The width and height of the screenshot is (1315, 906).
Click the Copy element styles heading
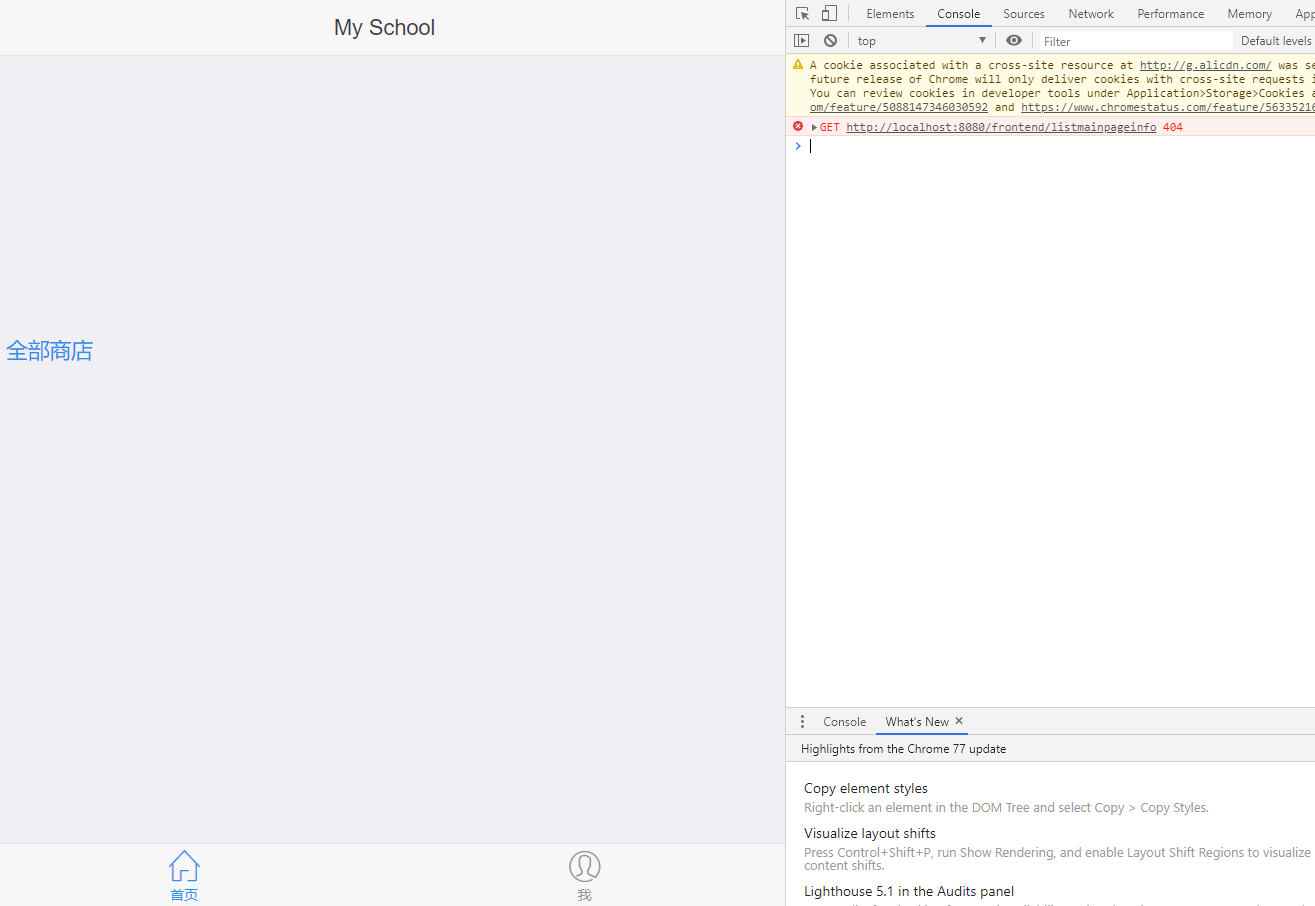point(866,788)
